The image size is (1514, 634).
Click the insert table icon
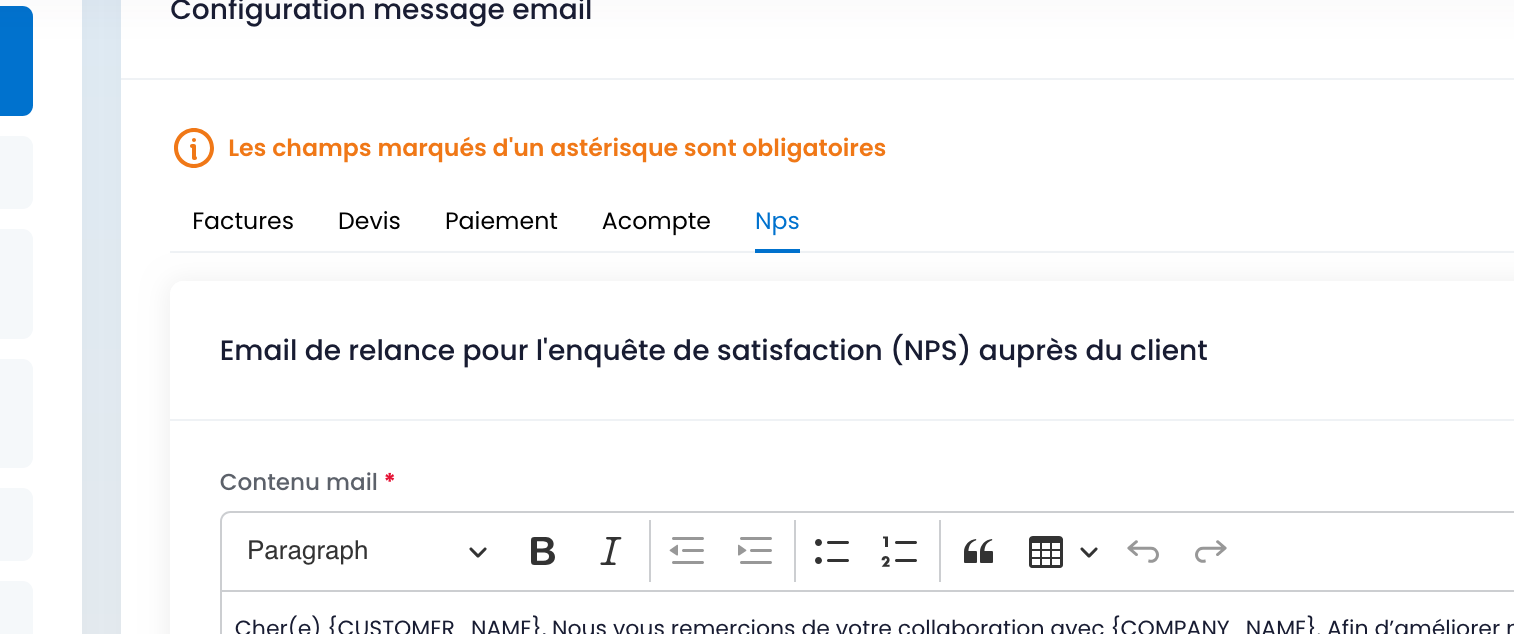[1045, 551]
